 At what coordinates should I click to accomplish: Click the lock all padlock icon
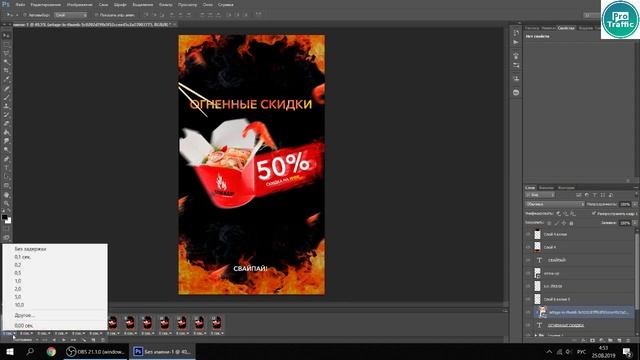coord(571,223)
